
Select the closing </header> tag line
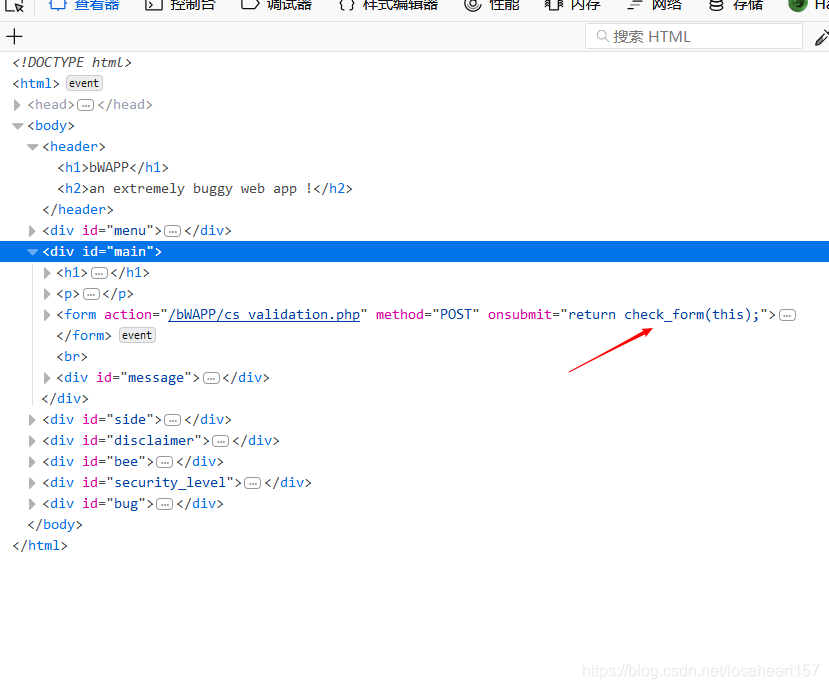78,210
